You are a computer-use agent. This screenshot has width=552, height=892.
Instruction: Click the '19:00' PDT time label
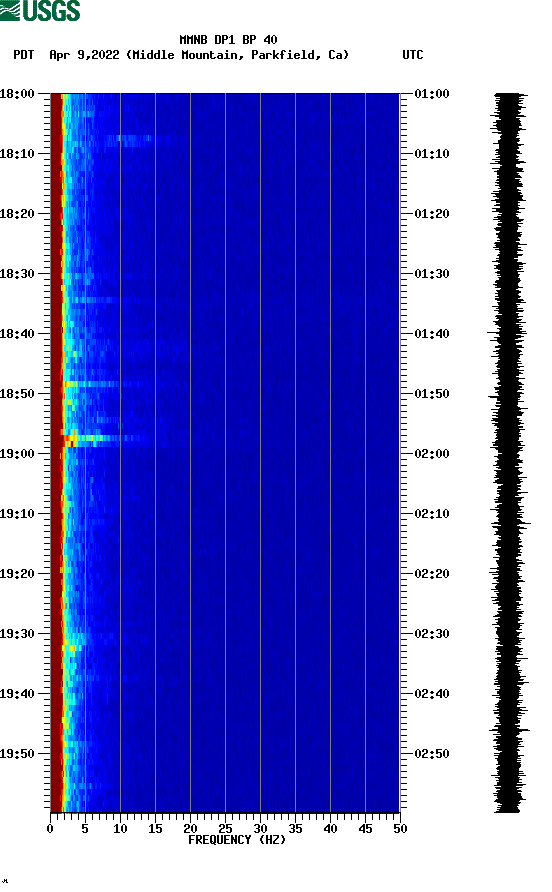coord(17,454)
